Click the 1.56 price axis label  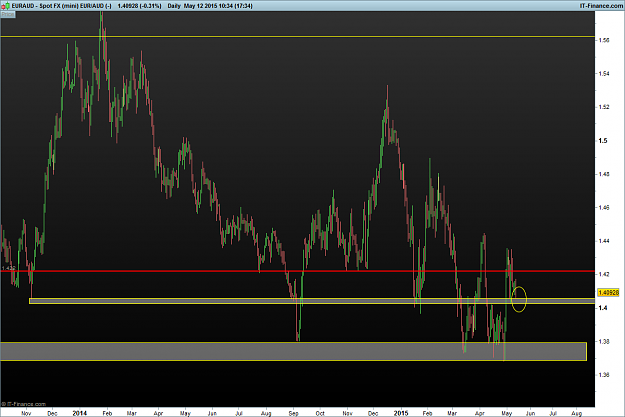click(604, 40)
